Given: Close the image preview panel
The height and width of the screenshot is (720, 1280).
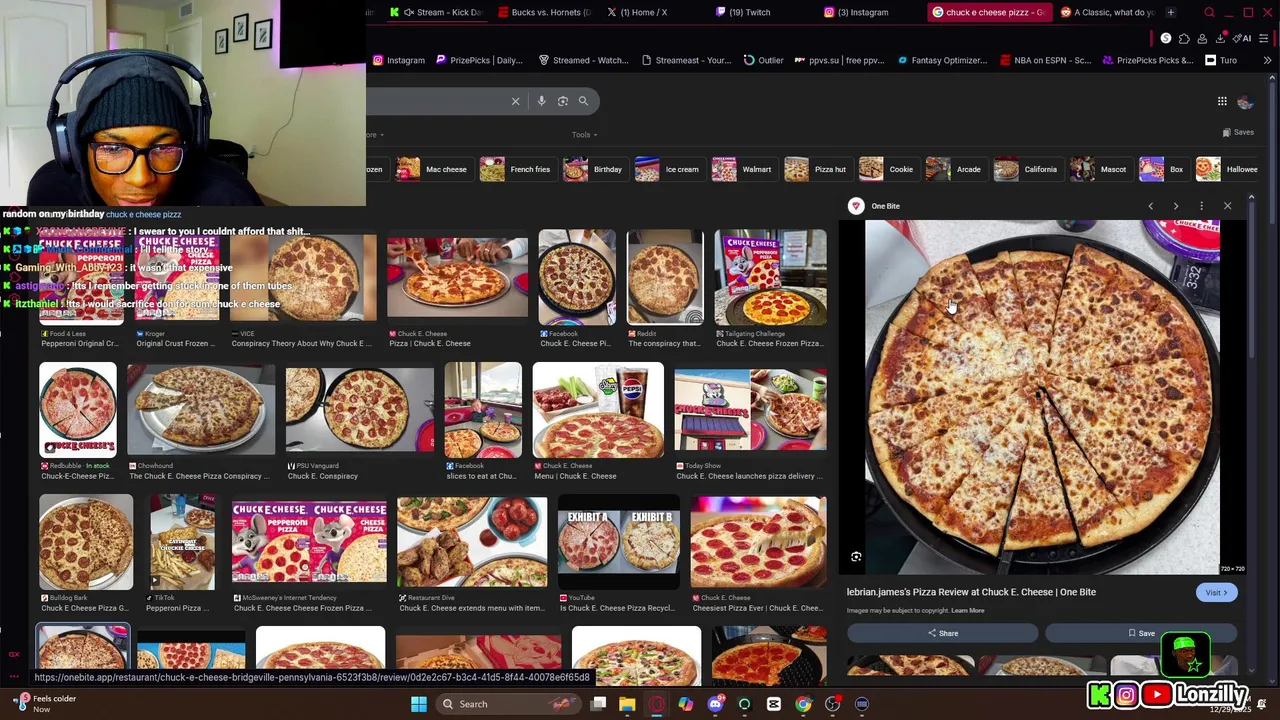Looking at the screenshot, I should pos(1228,206).
